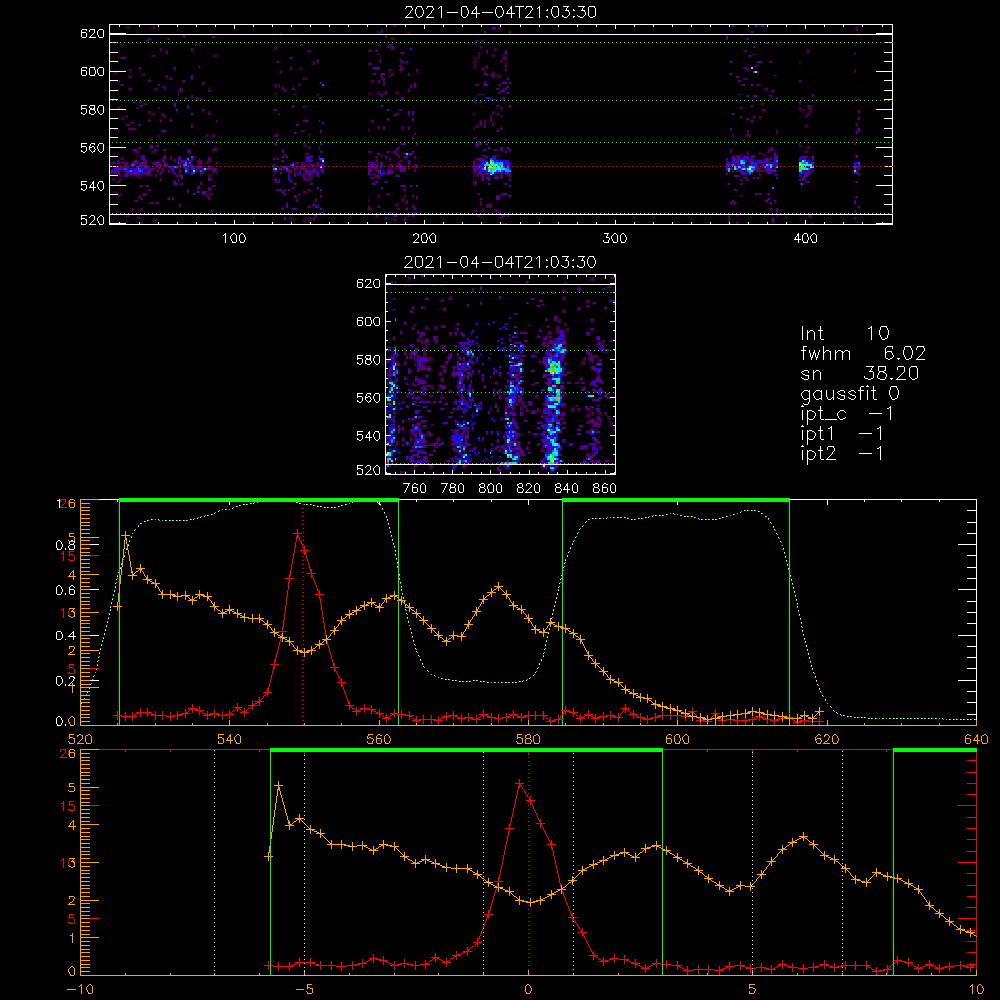Screen dimensions: 1000x1000
Task: Select the "sn 38.20" readout line
Action: [x=860, y=373]
